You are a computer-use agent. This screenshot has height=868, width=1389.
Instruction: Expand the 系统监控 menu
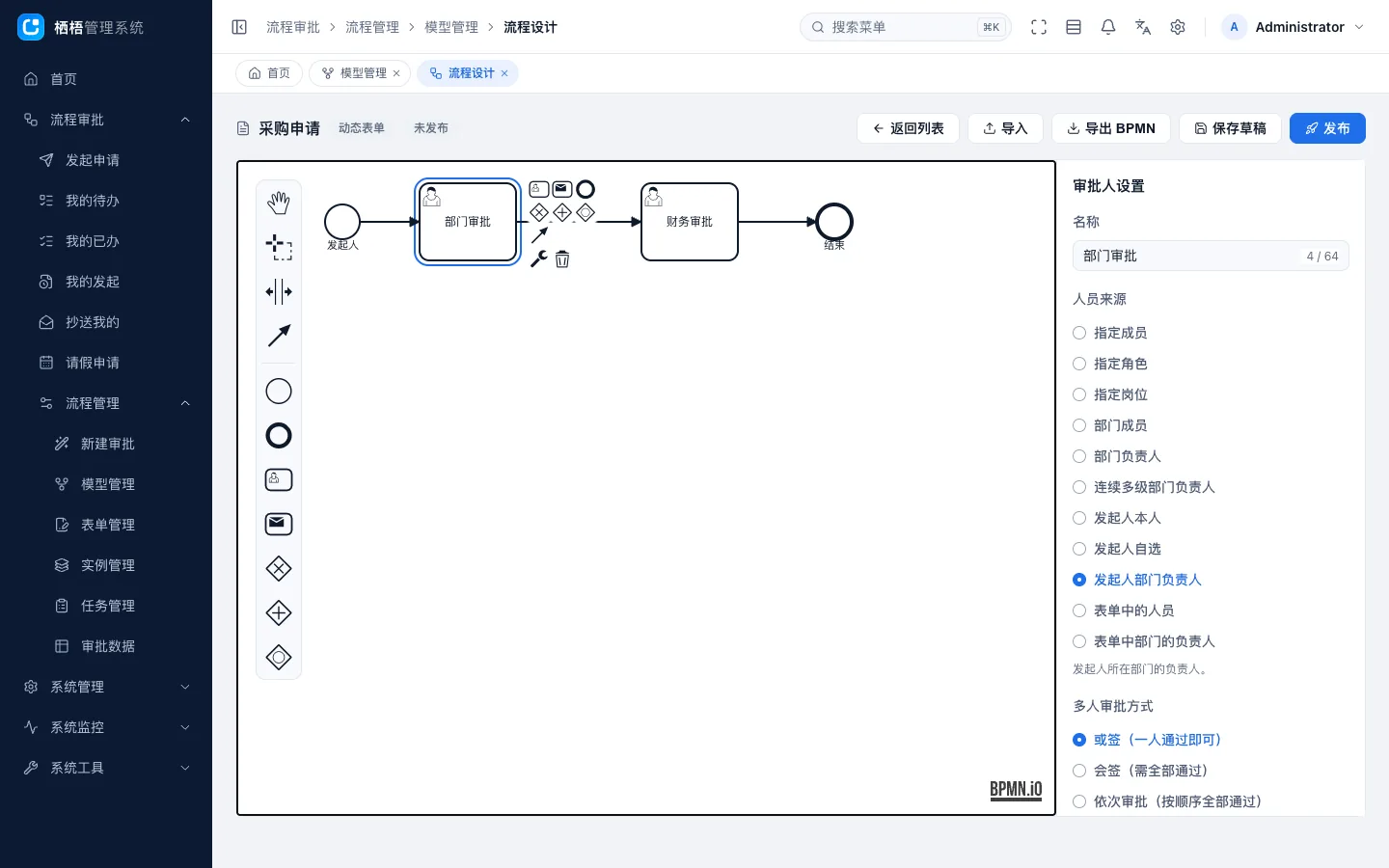(x=106, y=727)
